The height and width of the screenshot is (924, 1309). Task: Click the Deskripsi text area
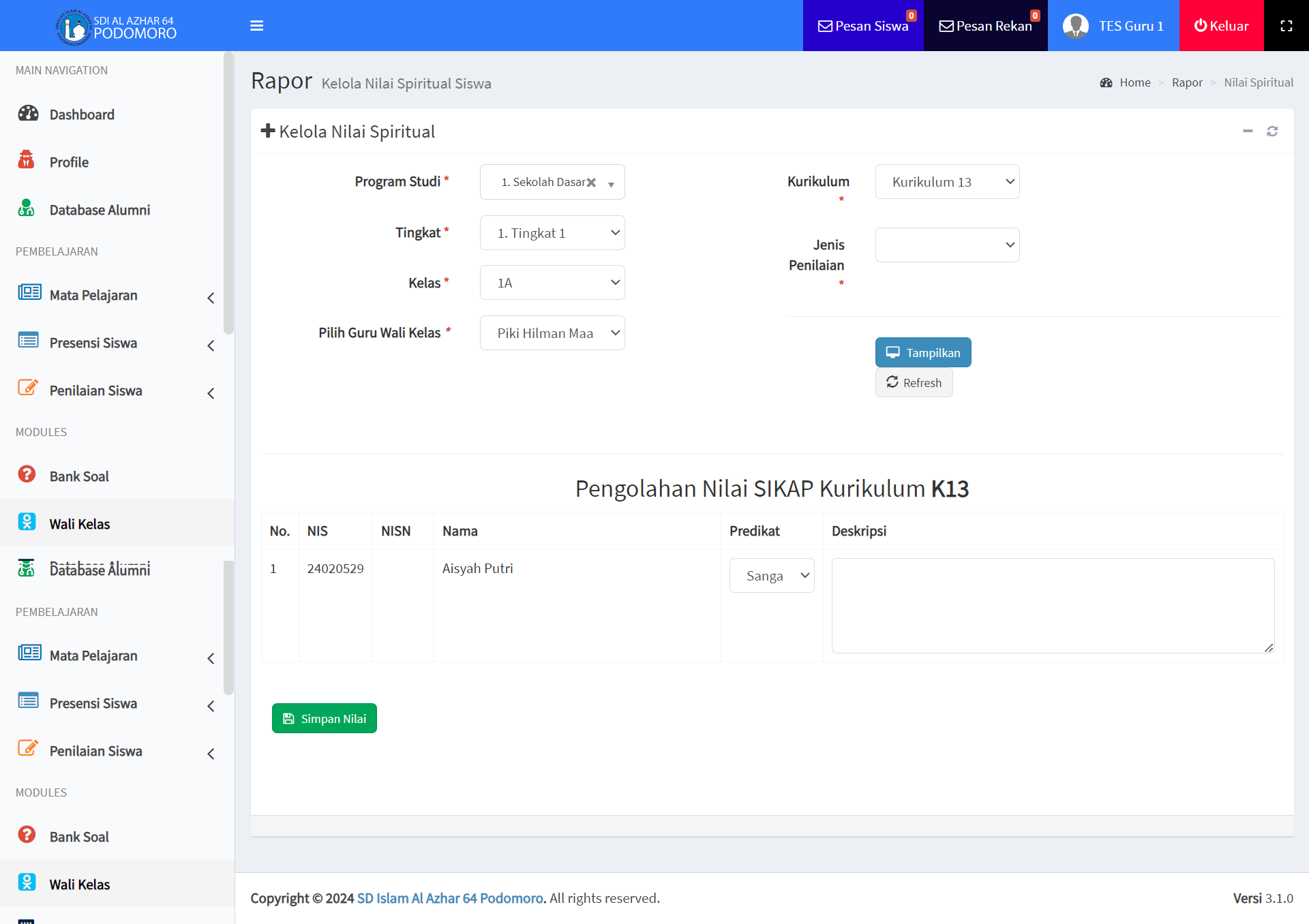[1052, 606]
